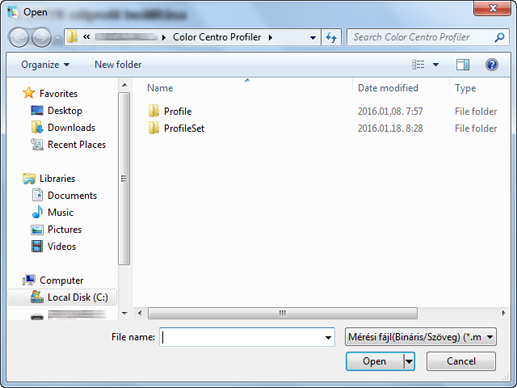This screenshot has width=517, height=388.
Task: Click the magnifier search icon
Action: [x=499, y=37]
